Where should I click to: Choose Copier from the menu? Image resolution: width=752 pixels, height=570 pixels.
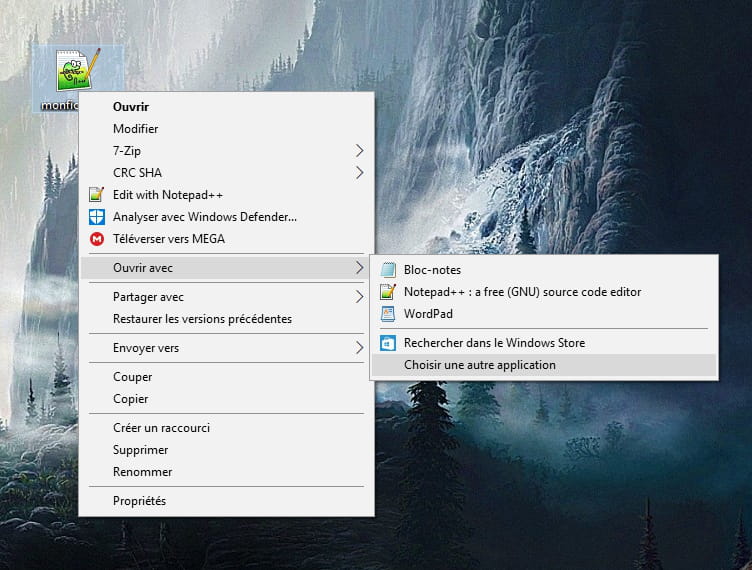coord(226,399)
